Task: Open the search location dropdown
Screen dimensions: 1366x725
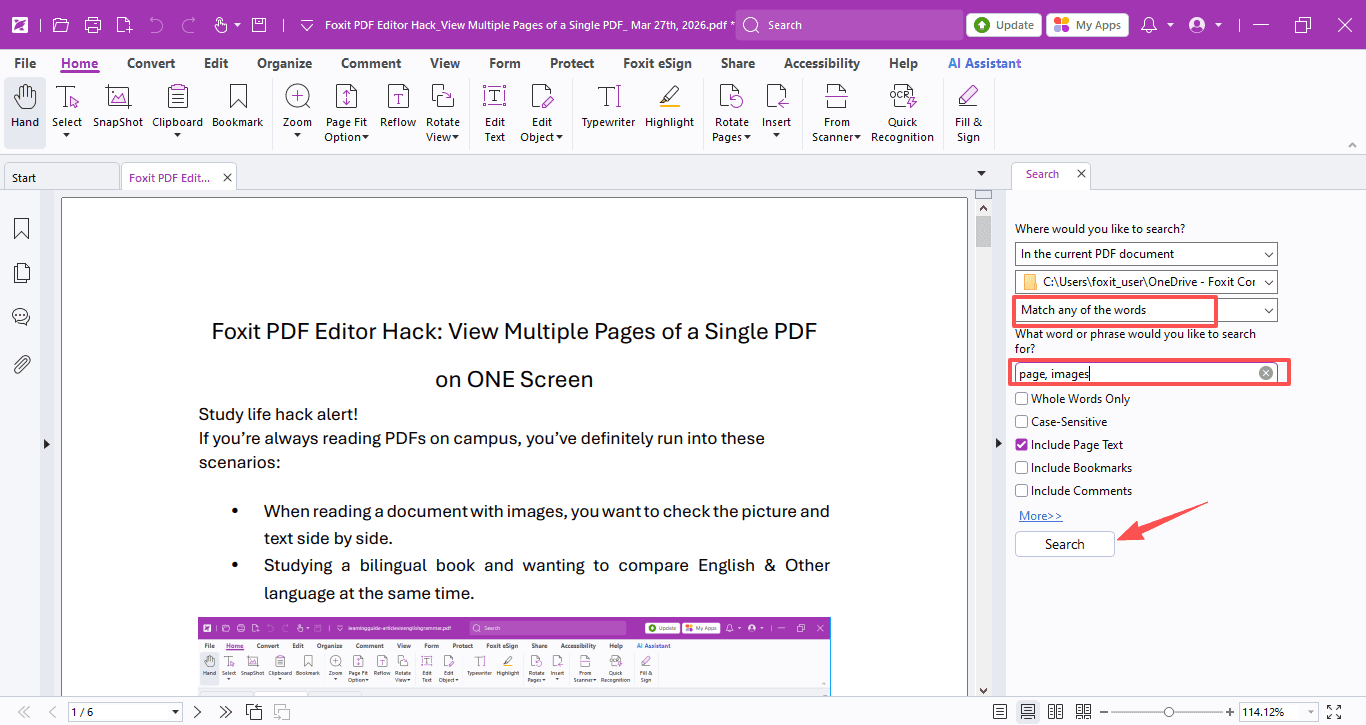Action: pos(1146,254)
